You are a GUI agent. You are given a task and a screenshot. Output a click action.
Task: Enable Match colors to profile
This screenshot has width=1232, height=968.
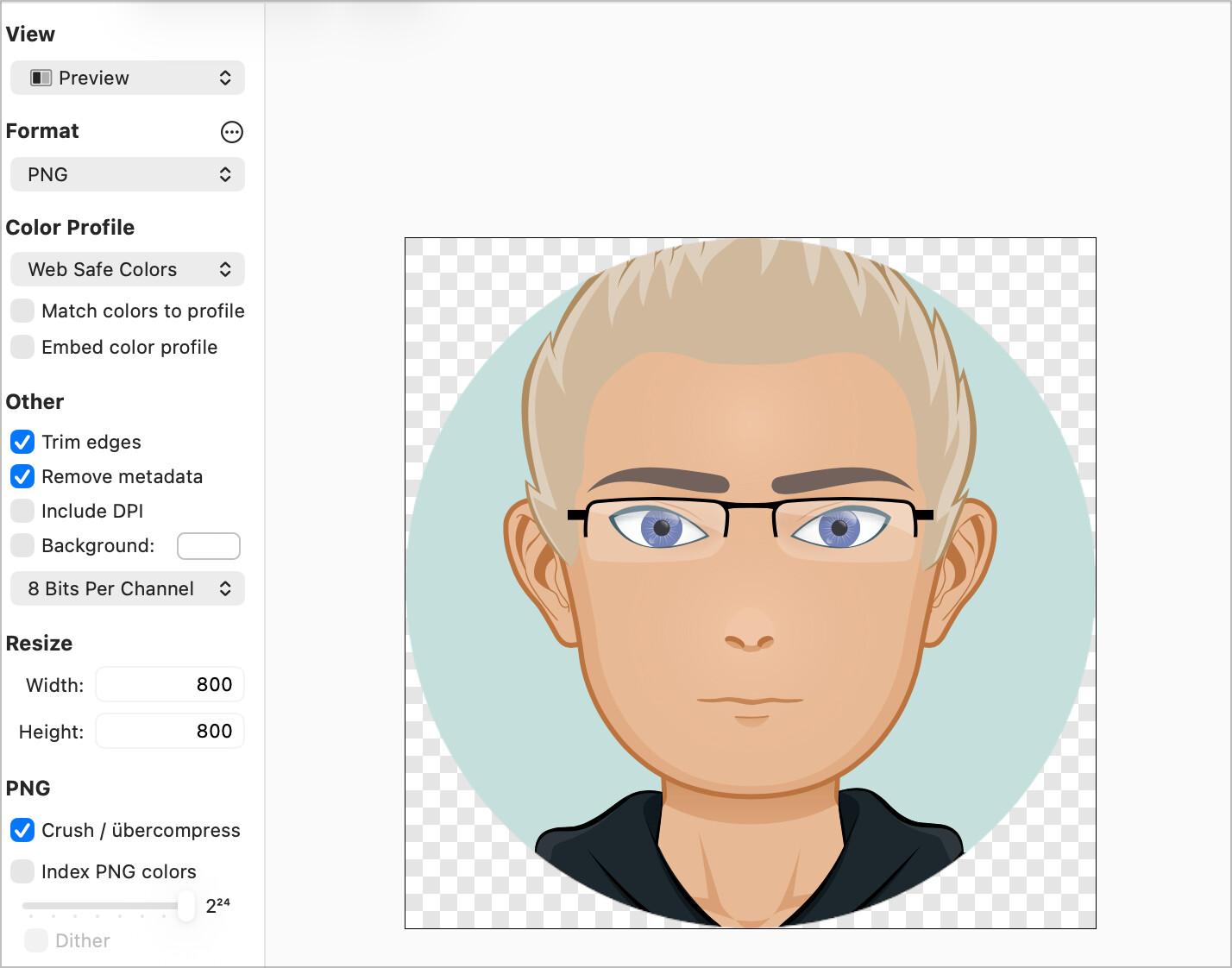point(22,311)
